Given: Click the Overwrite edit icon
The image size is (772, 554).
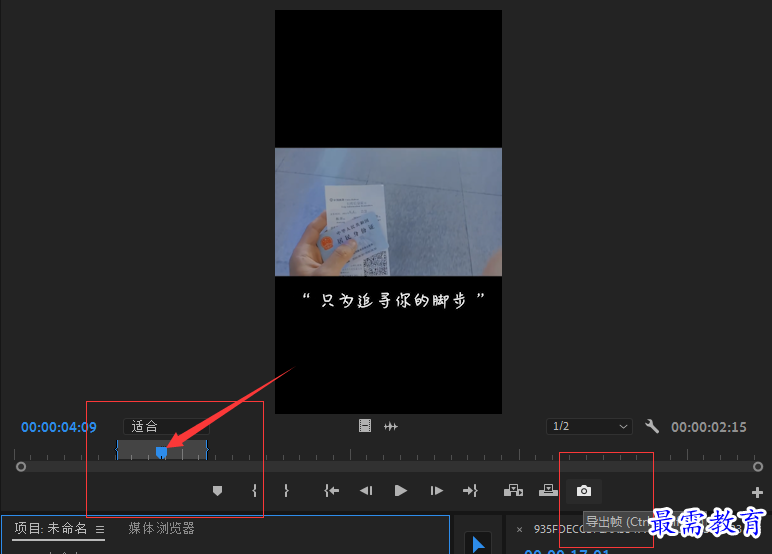Looking at the screenshot, I should (548, 490).
